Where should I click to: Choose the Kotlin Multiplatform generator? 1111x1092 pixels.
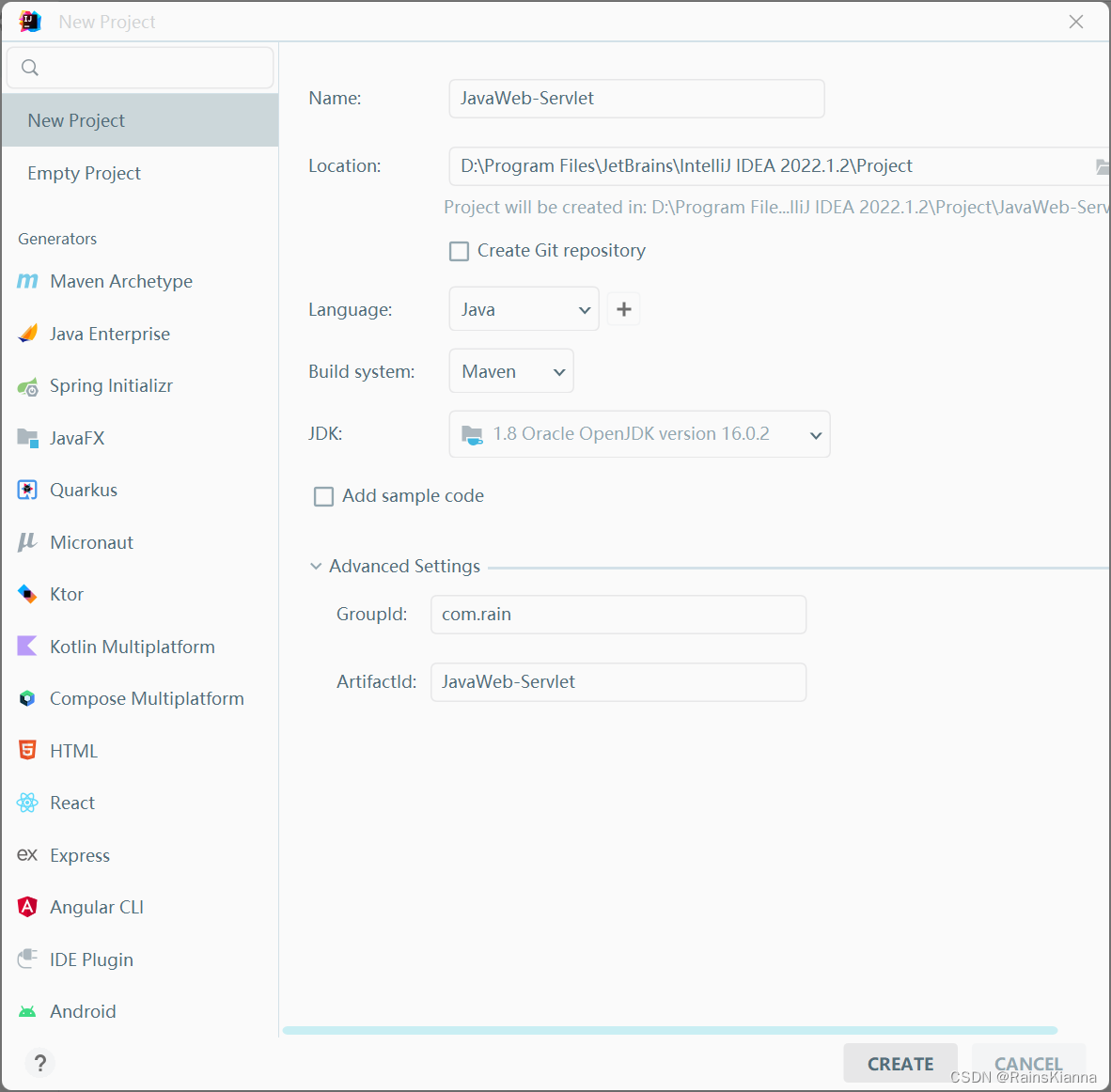(x=140, y=647)
